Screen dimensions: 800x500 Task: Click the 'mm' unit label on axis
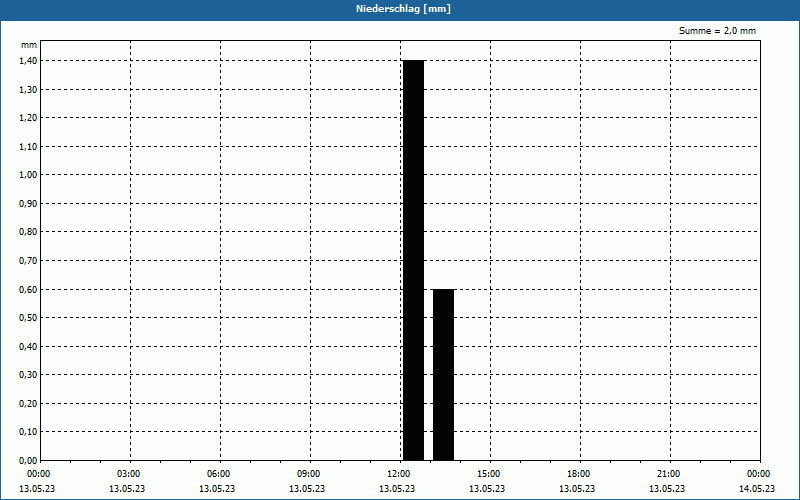coord(29,45)
